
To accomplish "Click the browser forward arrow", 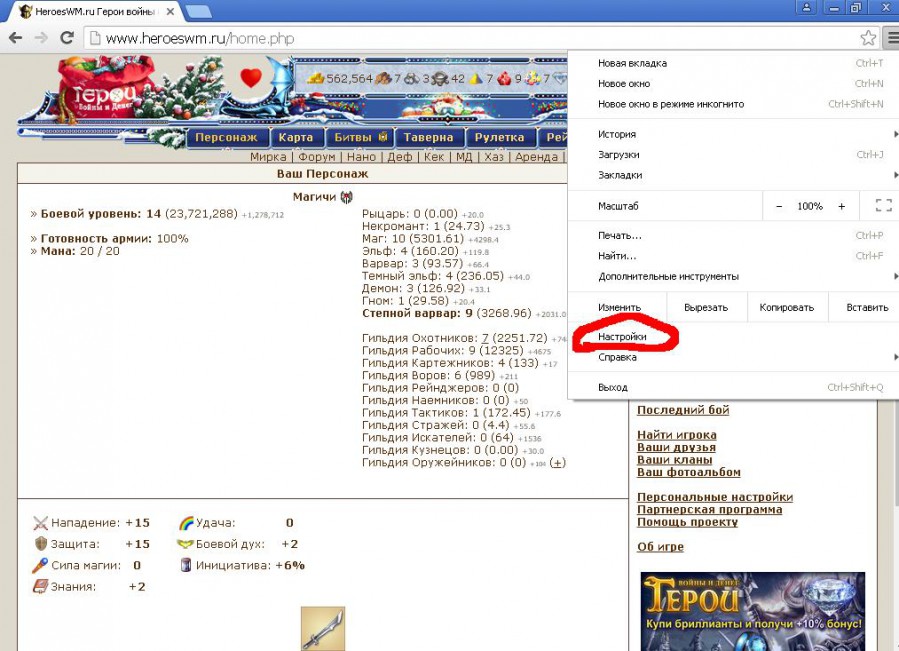I will 41,38.
